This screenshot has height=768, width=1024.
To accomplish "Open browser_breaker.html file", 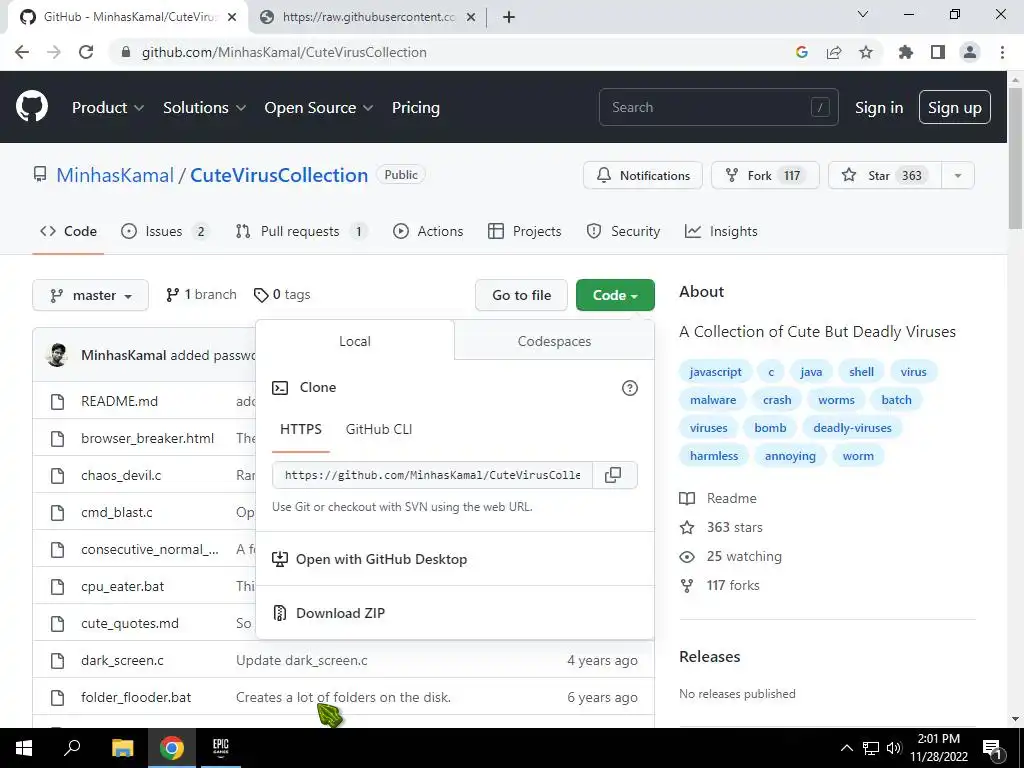I will coord(148,438).
